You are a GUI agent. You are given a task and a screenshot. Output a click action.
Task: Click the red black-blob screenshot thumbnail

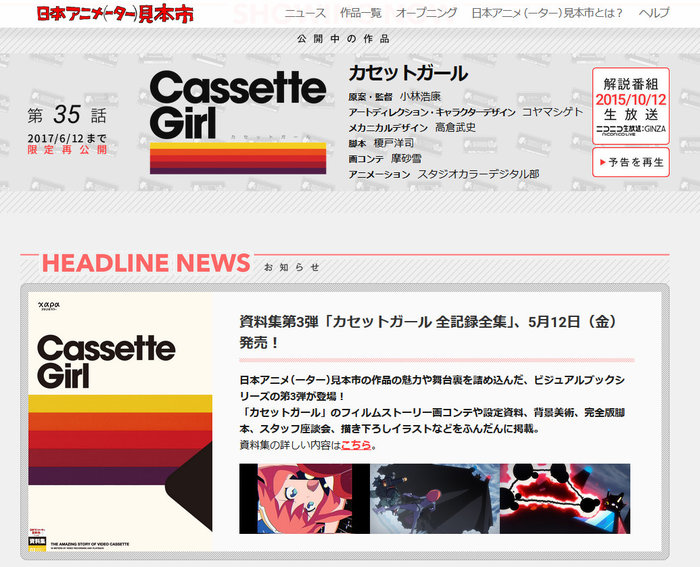[x=565, y=499]
